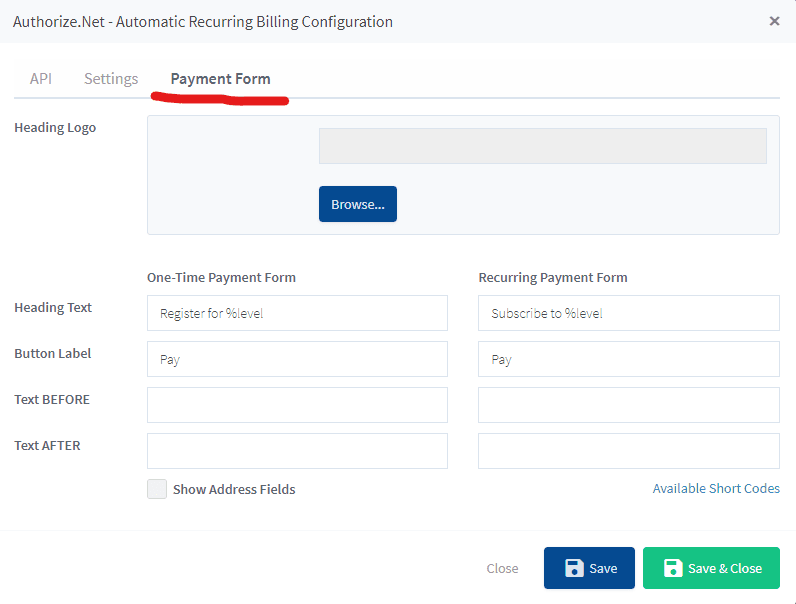This screenshot has height=604, width=796.
Task: Click the Heading Logo label
Action: [x=55, y=128]
